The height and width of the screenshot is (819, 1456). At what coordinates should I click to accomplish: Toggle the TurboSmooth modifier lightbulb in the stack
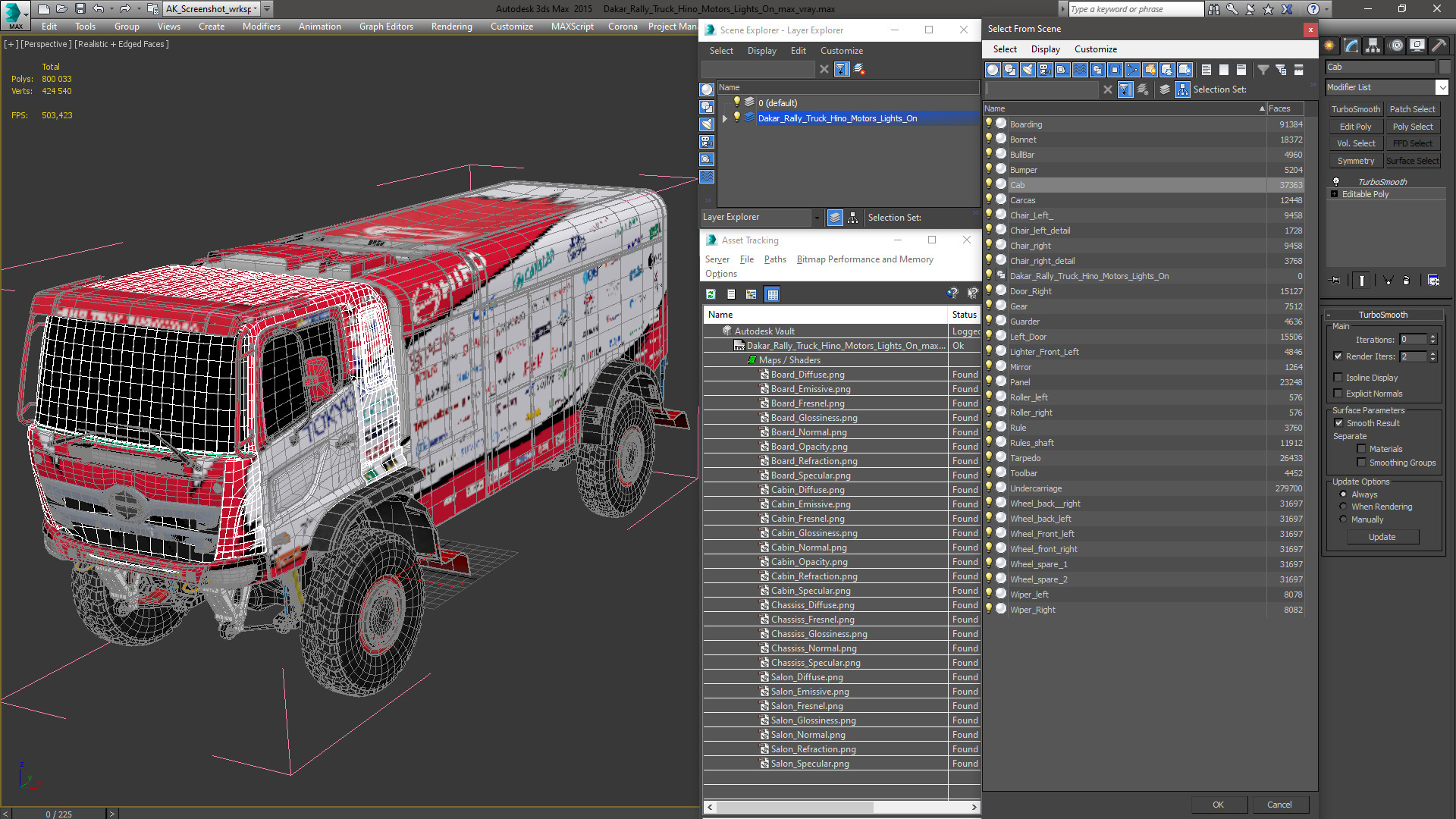coord(1336,182)
